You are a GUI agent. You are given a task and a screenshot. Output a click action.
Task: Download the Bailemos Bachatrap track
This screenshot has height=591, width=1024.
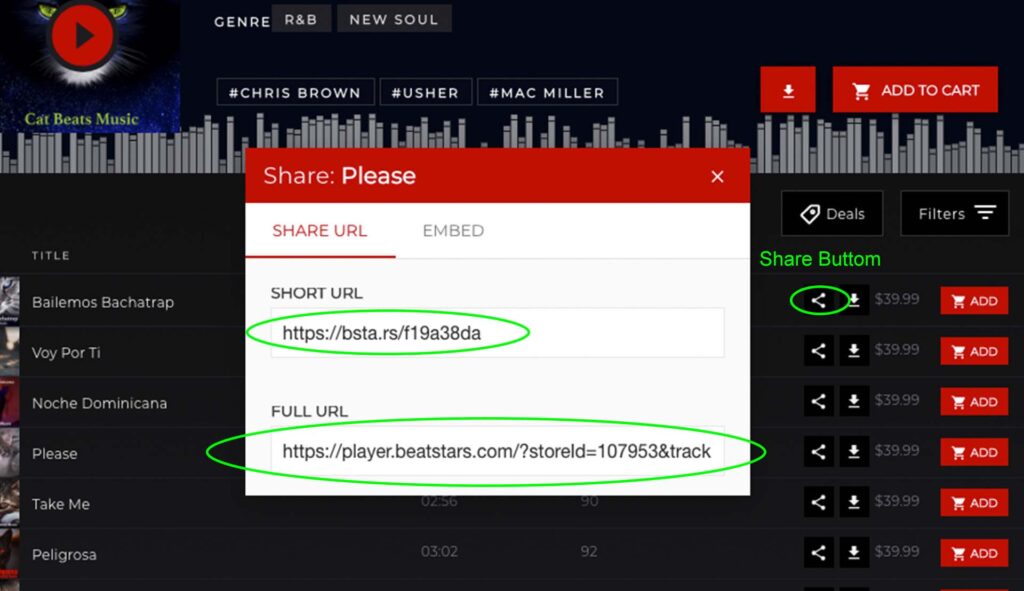coord(854,300)
